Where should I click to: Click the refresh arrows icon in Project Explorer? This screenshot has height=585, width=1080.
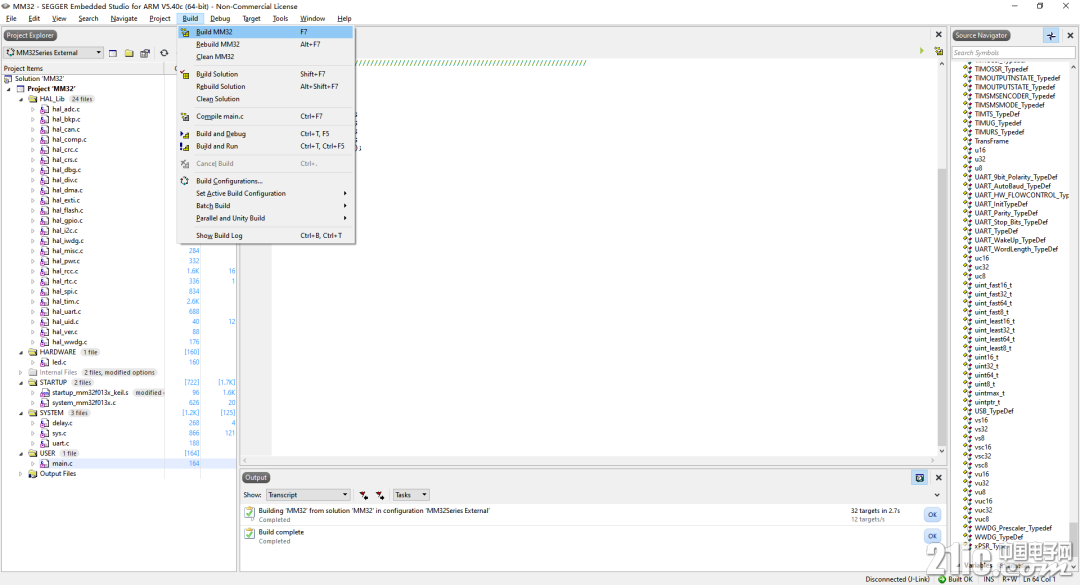pos(164,53)
